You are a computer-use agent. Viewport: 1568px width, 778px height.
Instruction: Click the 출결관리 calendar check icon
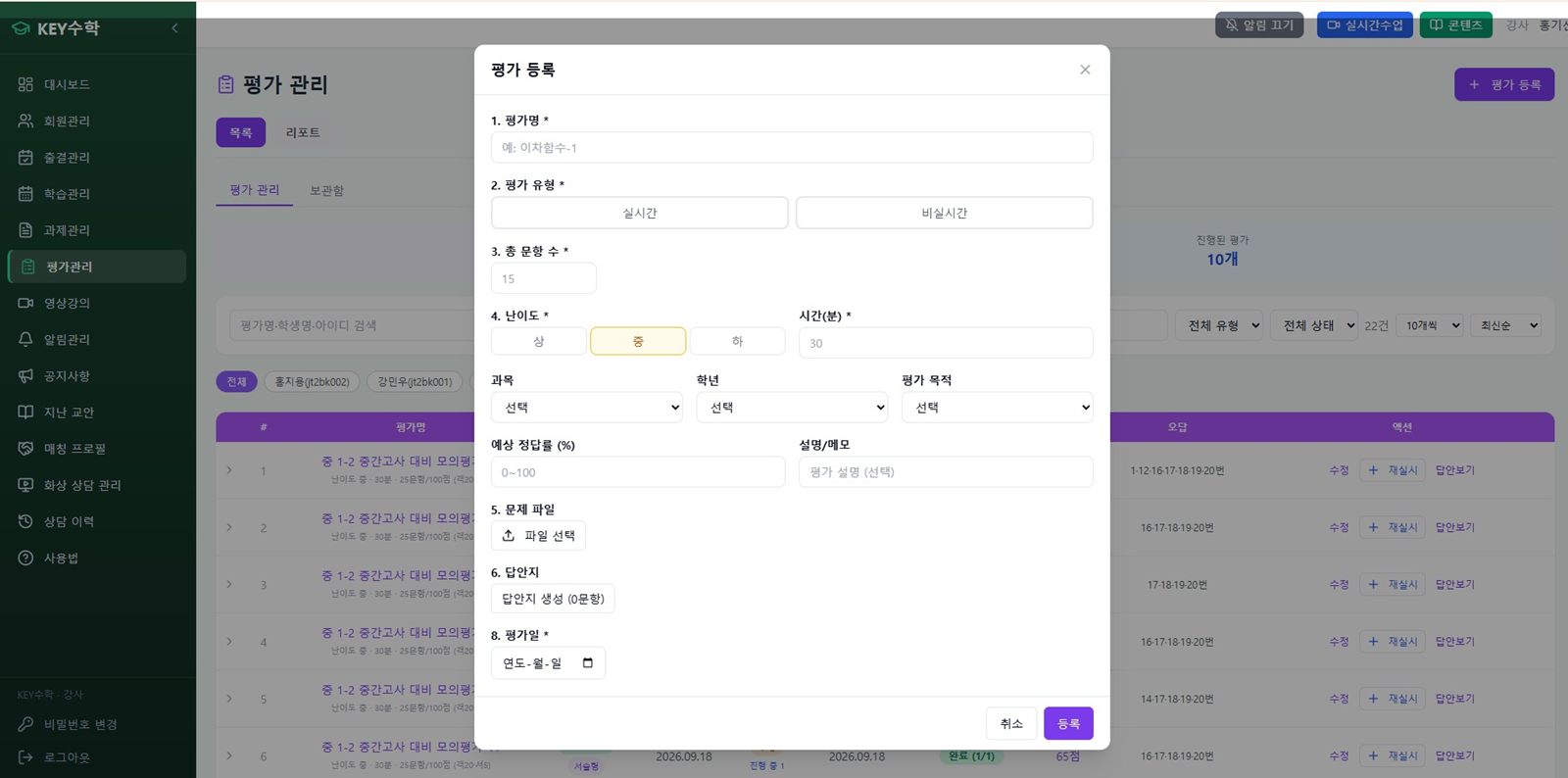pyautogui.click(x=25, y=157)
